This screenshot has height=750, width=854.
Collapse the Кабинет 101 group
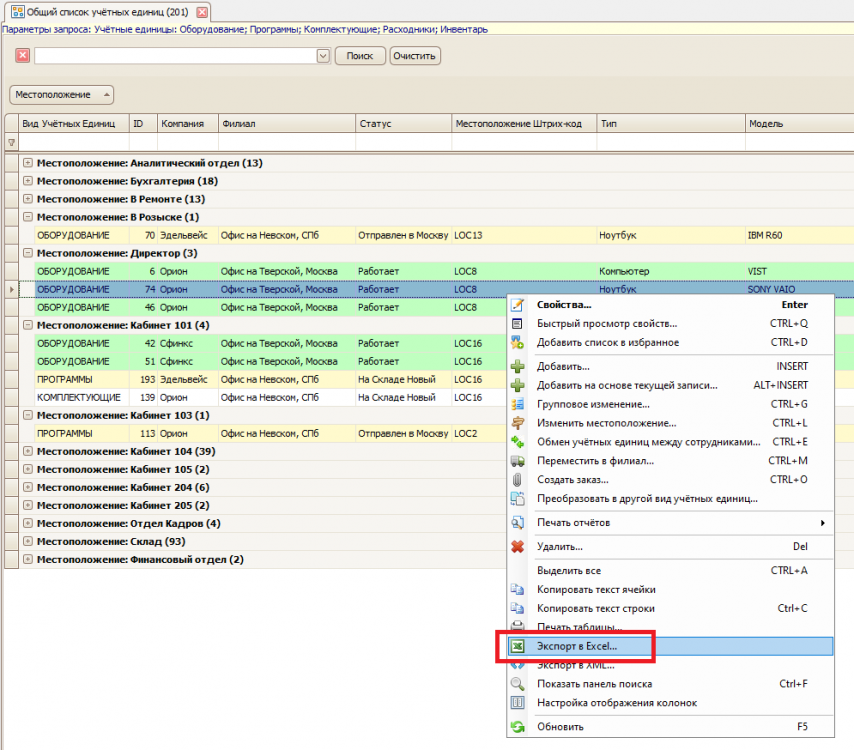pos(28,325)
